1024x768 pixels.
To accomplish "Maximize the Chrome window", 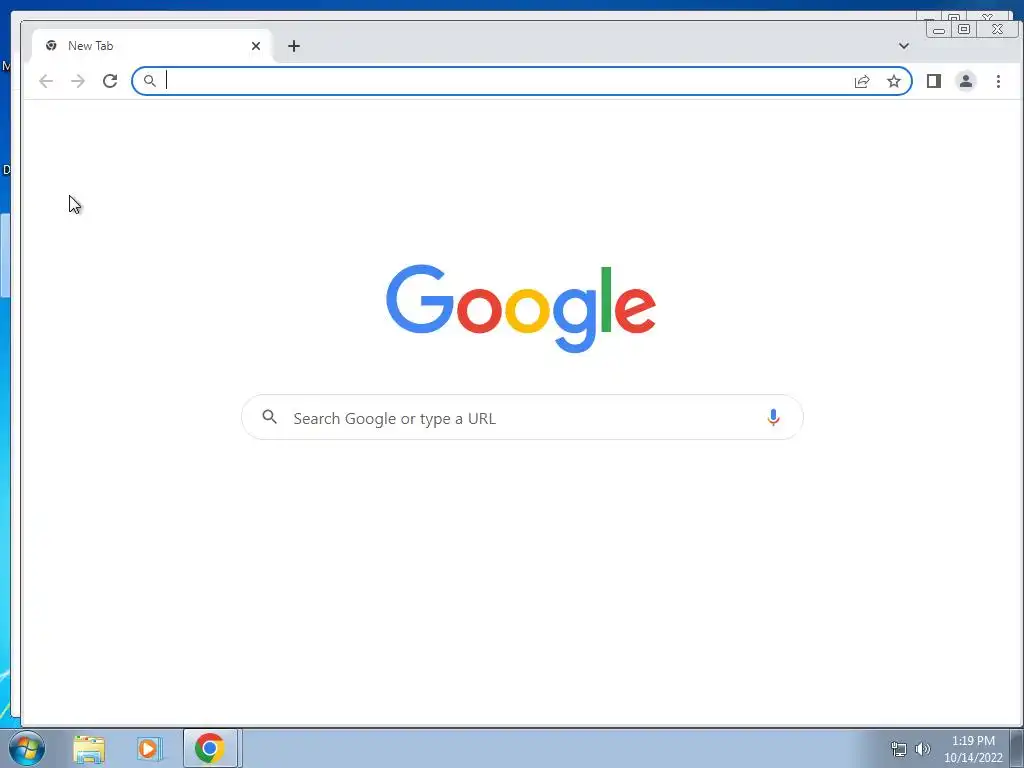I will coord(964,29).
